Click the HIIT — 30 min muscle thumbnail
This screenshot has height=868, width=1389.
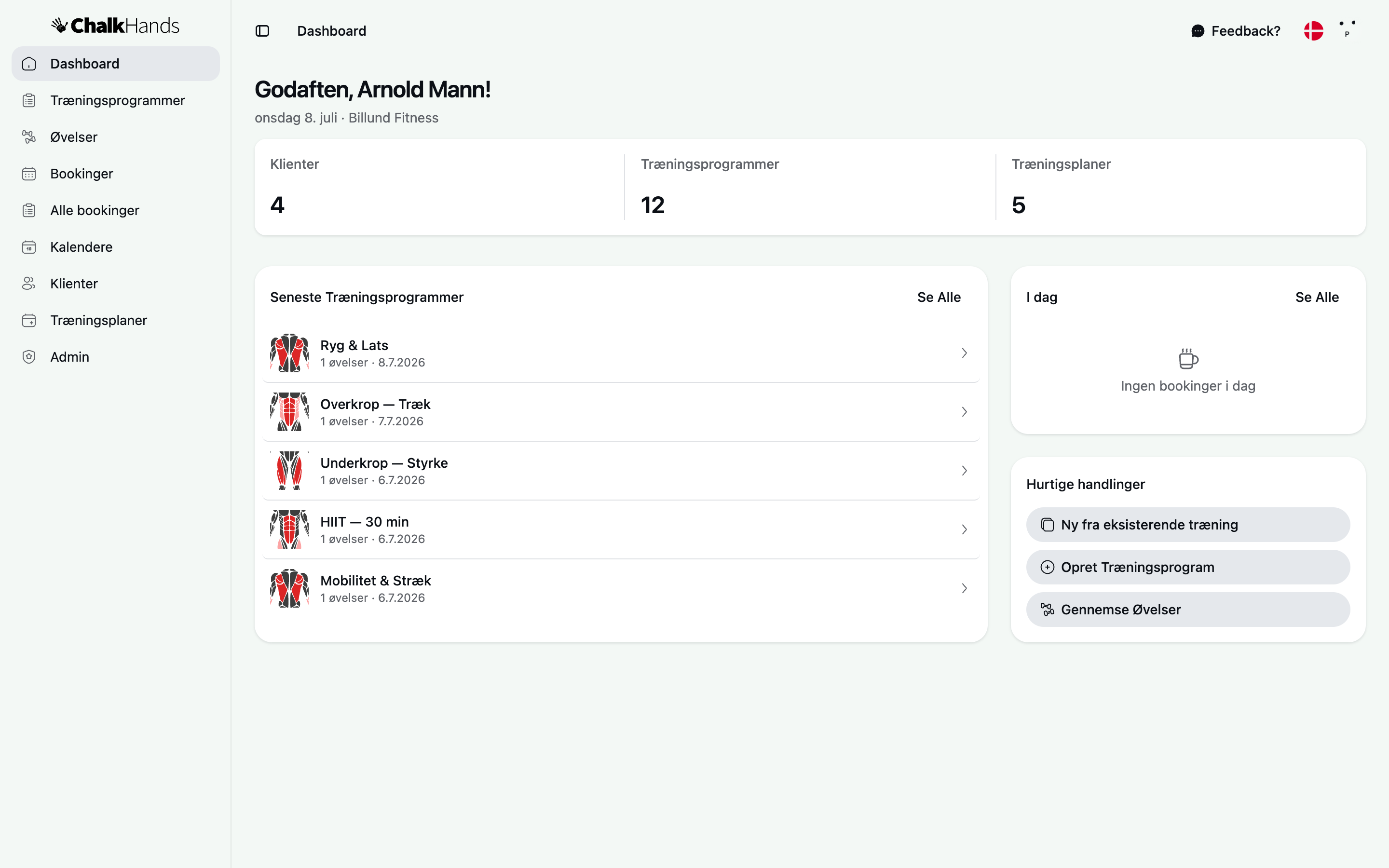pyautogui.click(x=289, y=529)
